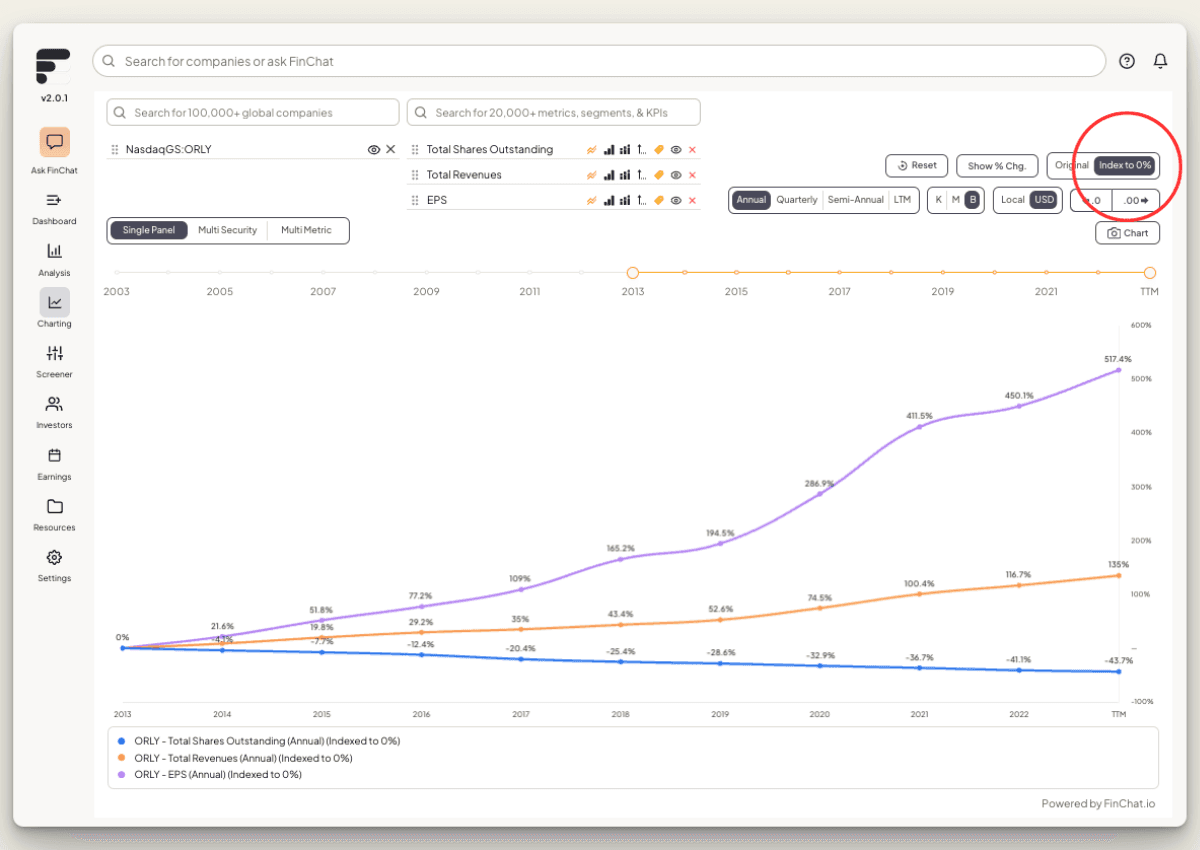Switch currency to Local
The width and height of the screenshot is (1200, 850).
click(1013, 200)
